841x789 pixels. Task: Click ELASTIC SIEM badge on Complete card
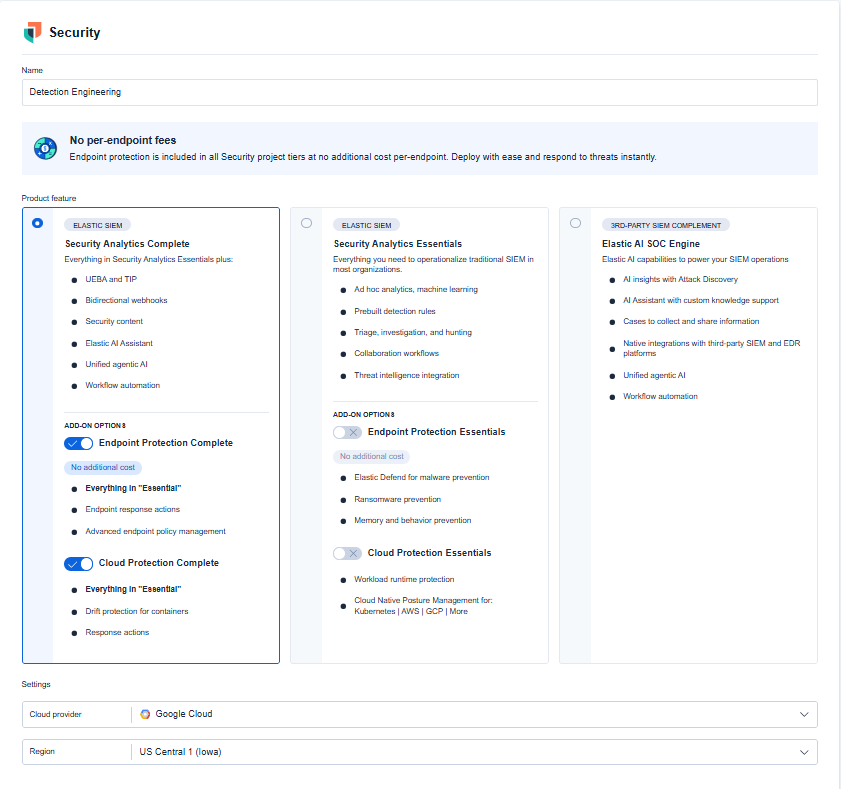98,225
